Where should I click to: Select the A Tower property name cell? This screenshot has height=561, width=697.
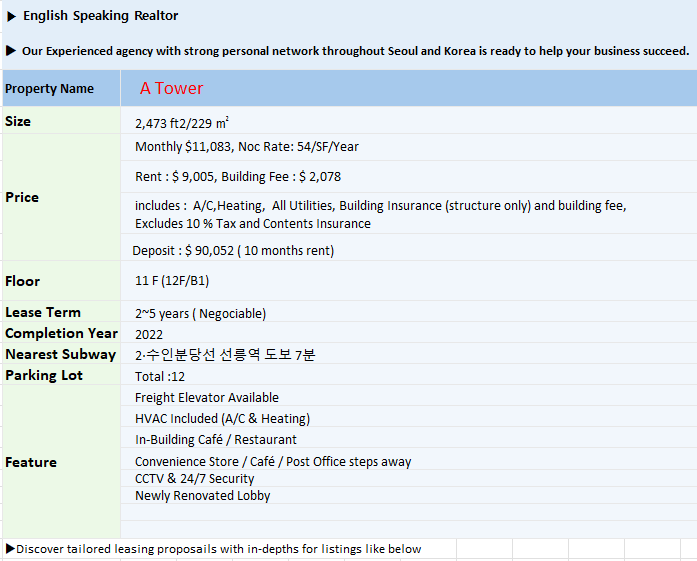(409, 88)
